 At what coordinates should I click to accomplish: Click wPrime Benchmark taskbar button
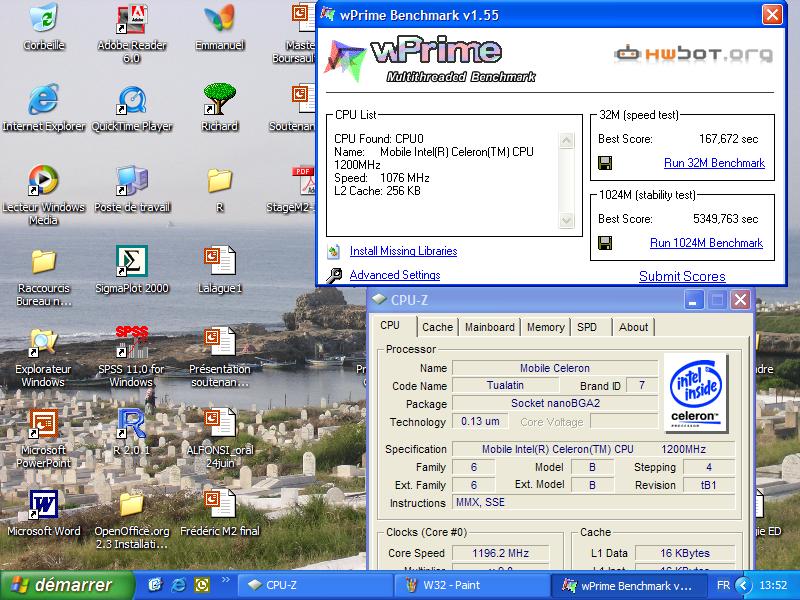[629, 585]
